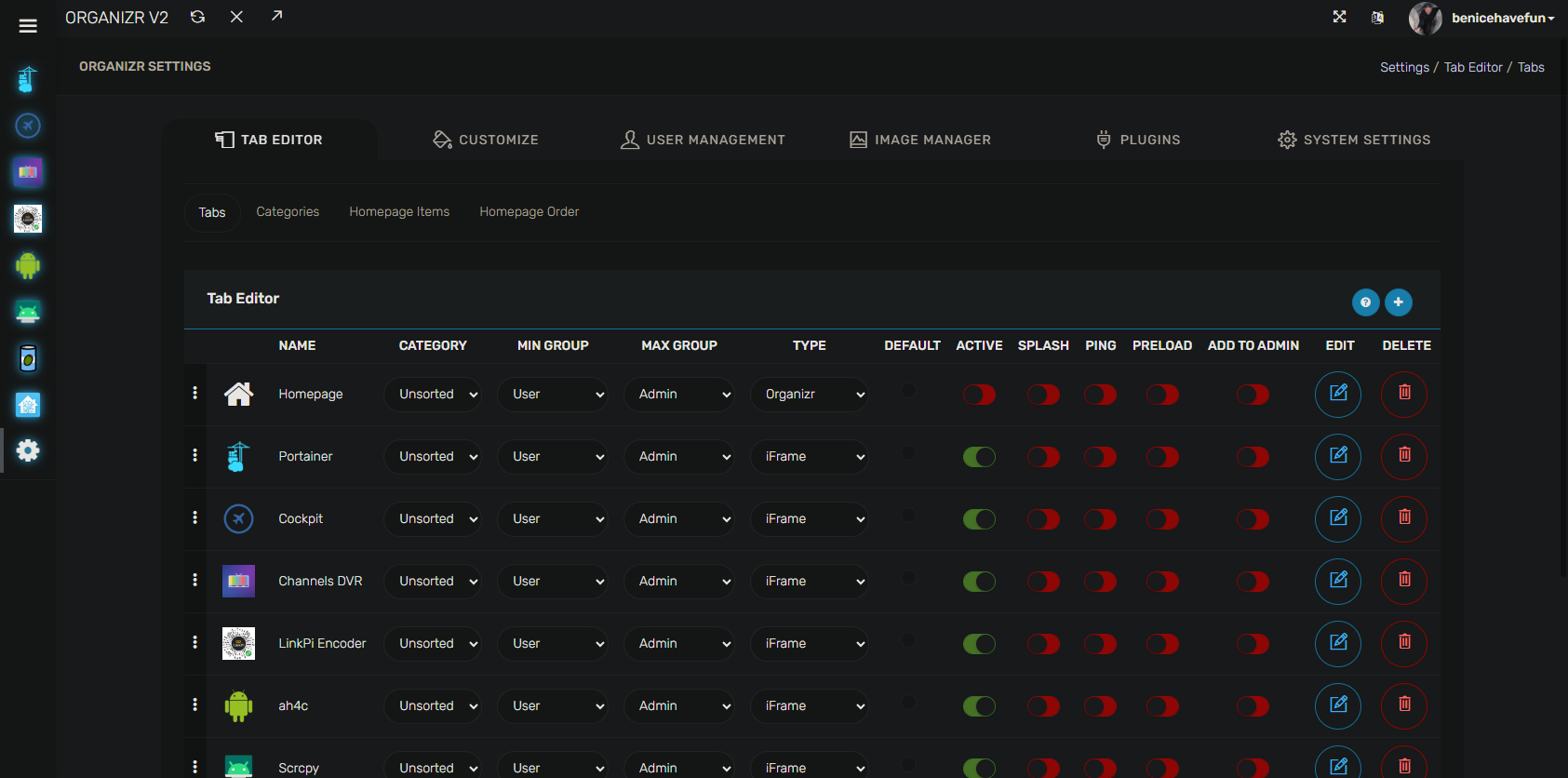Click the reload tab icon beside Organizr V2
1568x778 pixels.
point(197,17)
